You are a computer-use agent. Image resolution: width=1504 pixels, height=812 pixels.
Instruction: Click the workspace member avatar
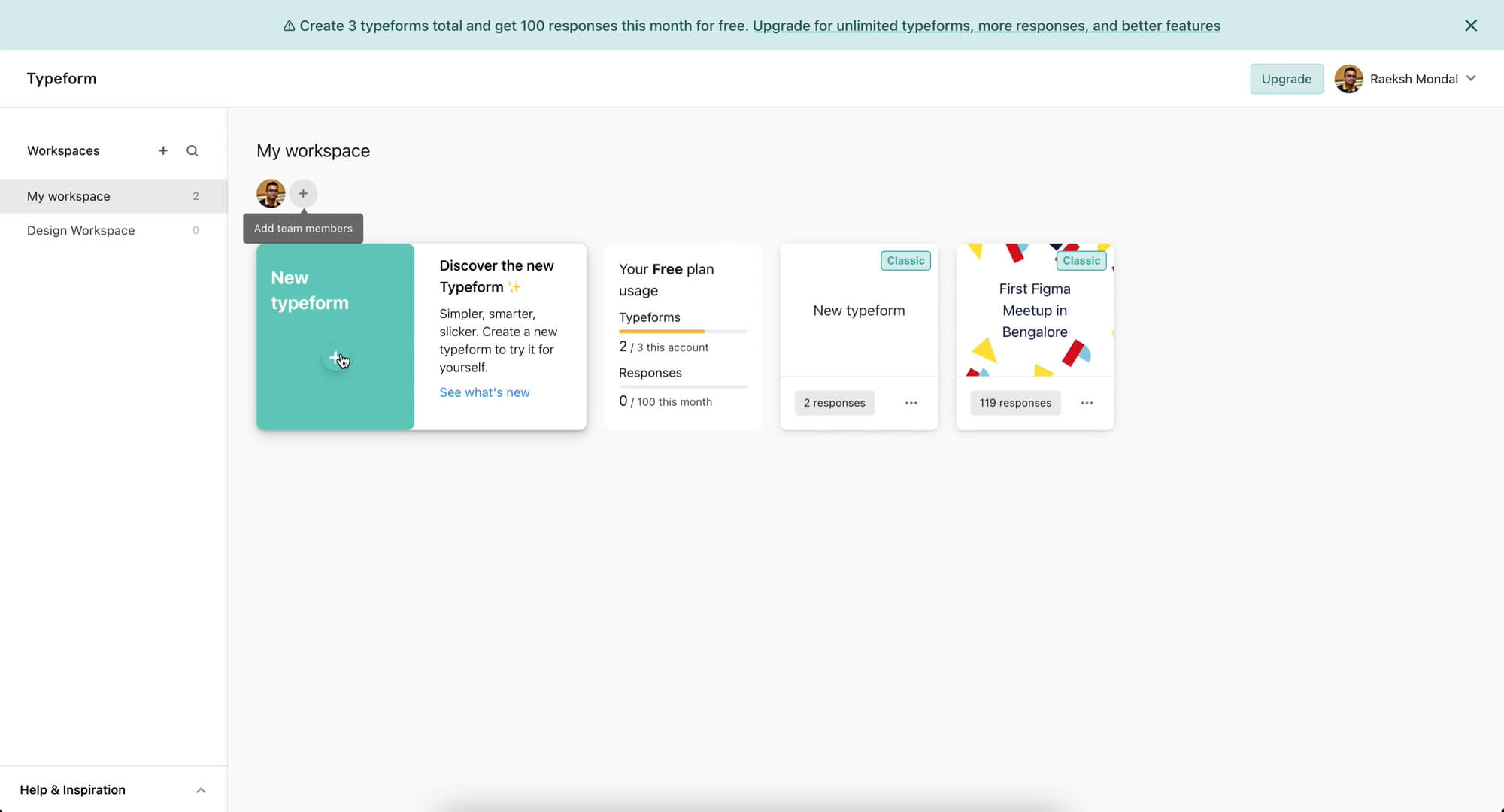(271, 194)
